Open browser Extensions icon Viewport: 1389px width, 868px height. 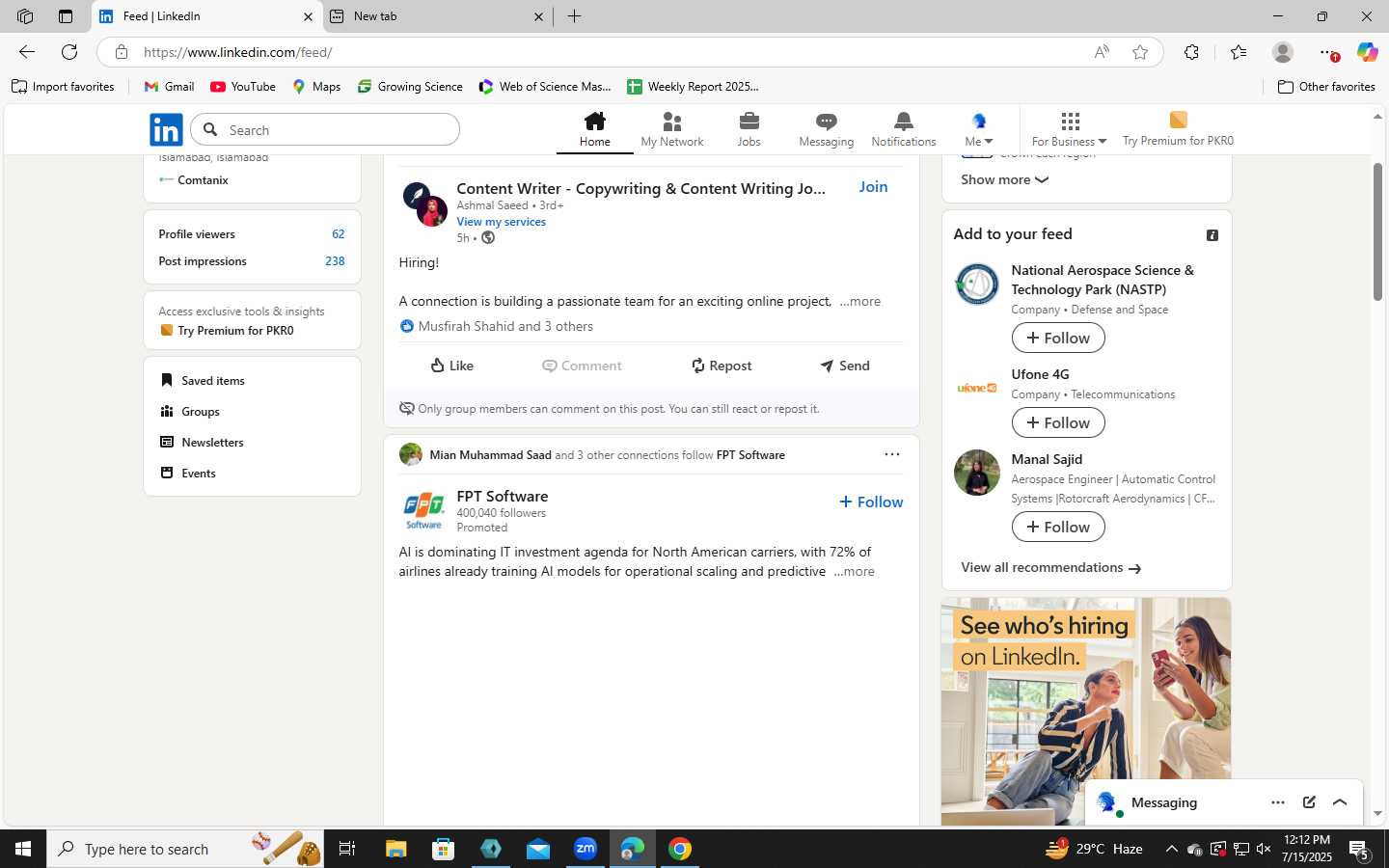pyautogui.click(x=1191, y=52)
